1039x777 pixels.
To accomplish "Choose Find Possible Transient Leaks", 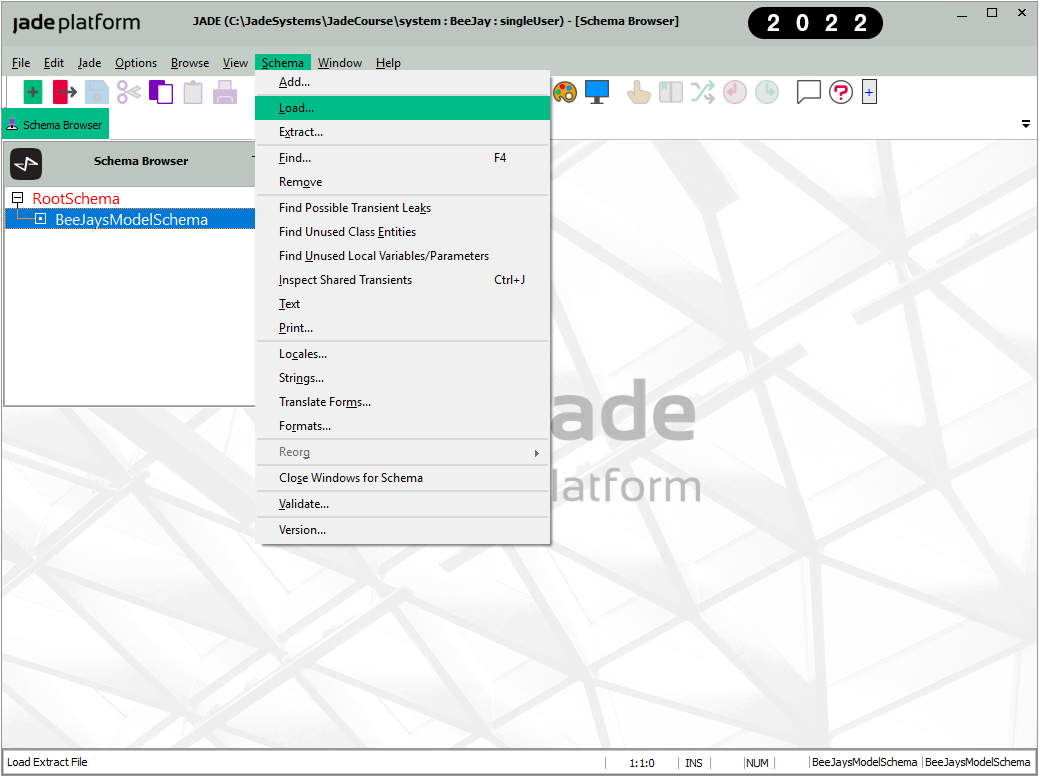I will click(x=355, y=208).
